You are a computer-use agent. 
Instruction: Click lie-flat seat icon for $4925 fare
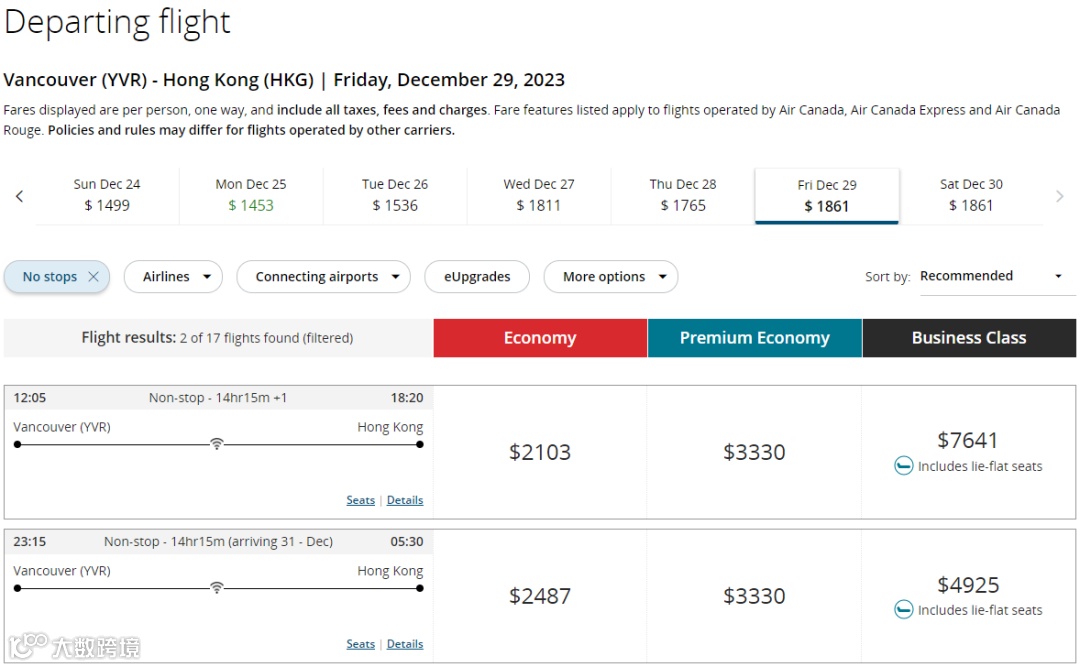coord(903,610)
